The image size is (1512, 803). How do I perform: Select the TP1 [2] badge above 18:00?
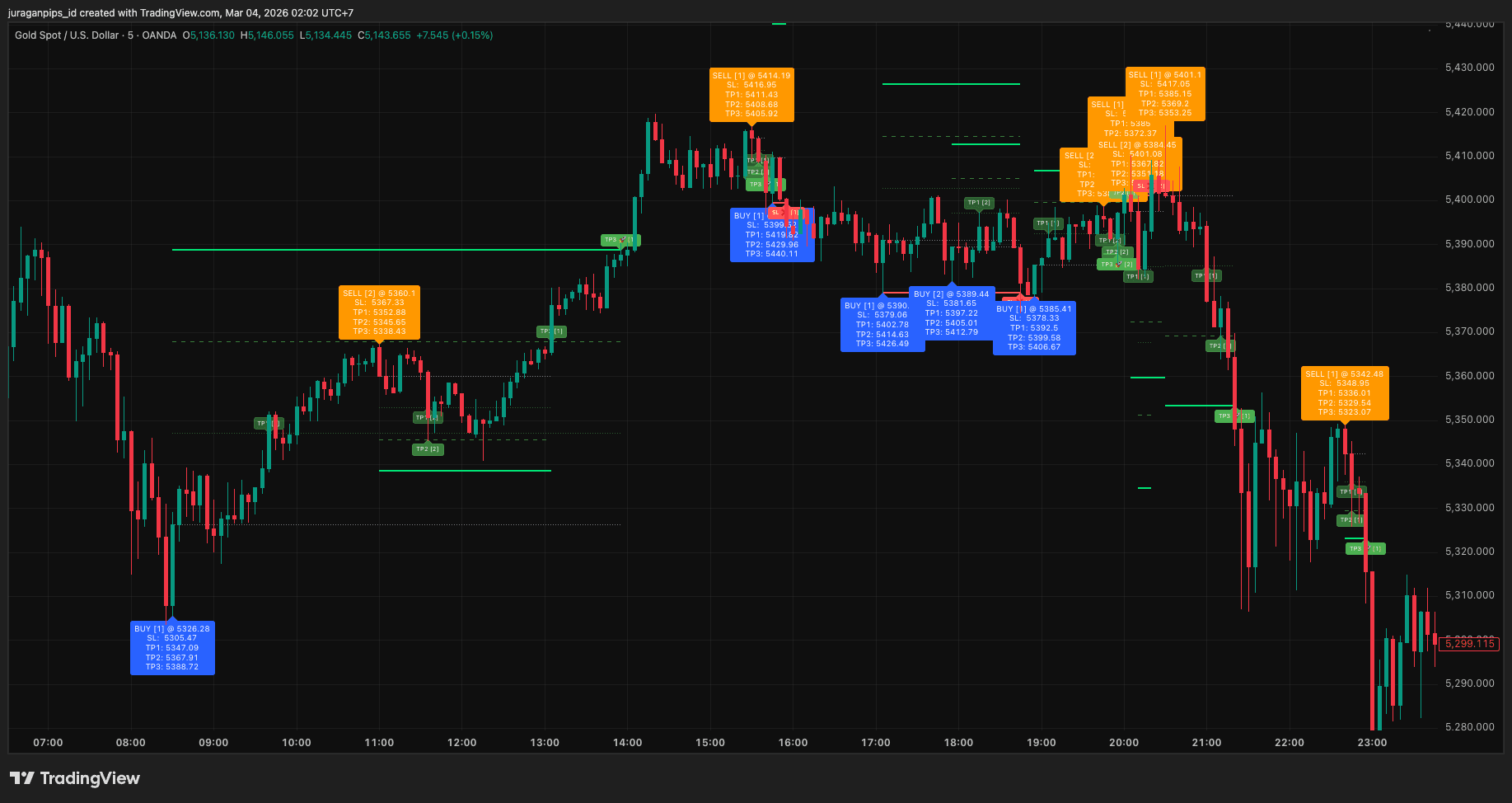click(979, 202)
